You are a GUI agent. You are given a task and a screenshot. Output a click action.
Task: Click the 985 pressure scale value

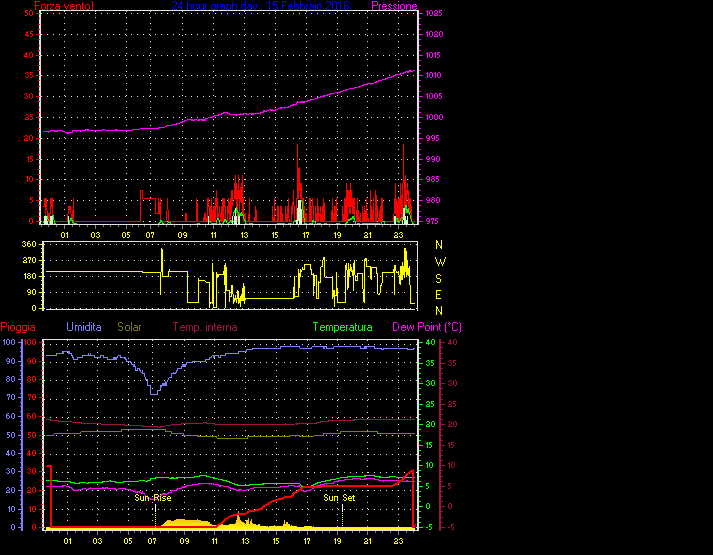point(432,180)
